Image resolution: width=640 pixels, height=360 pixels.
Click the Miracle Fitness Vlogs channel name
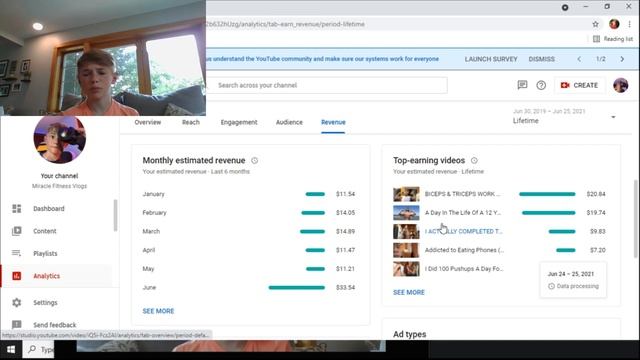coord(60,186)
